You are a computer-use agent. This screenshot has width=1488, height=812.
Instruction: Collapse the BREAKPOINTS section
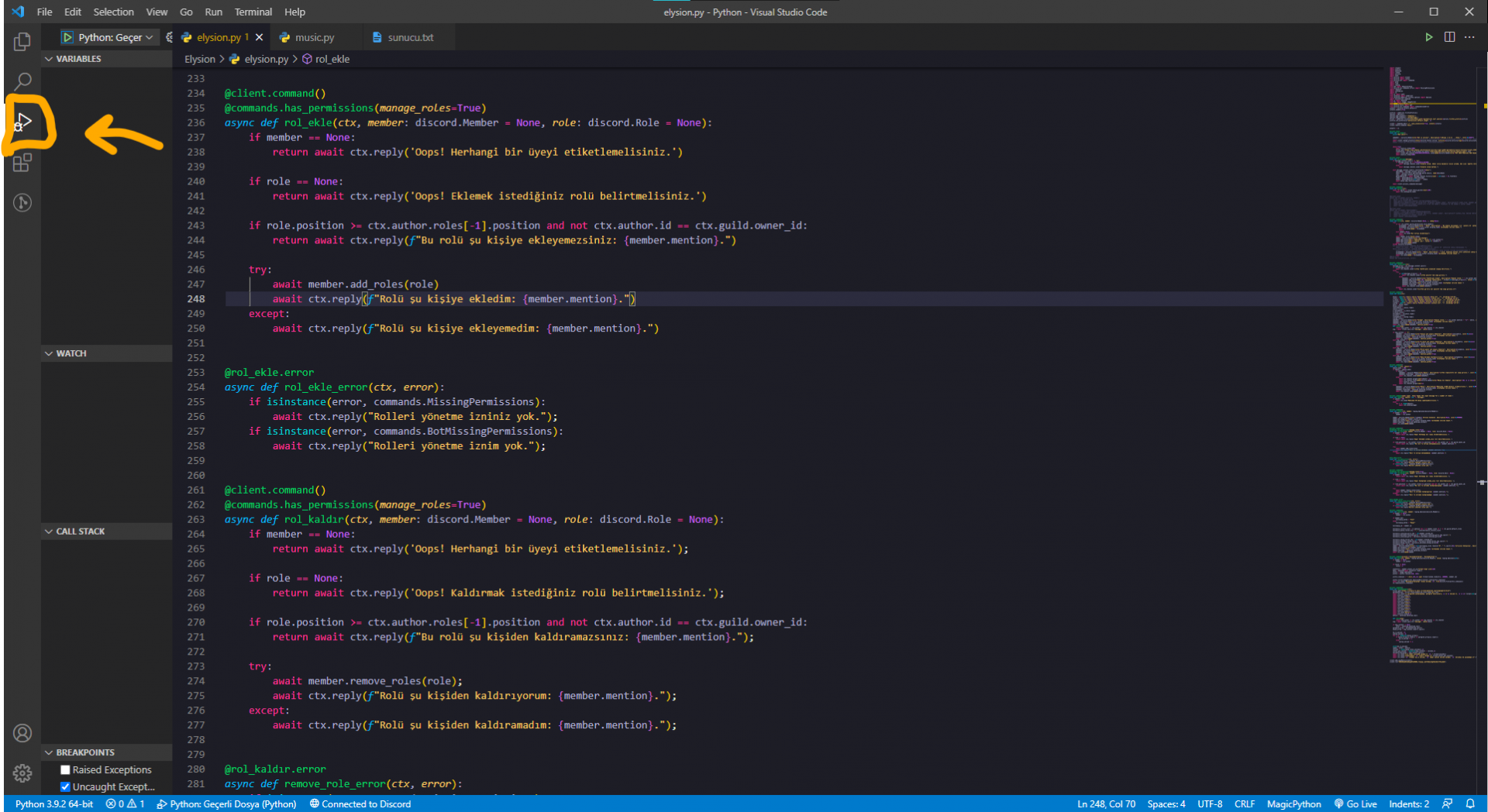[107, 752]
